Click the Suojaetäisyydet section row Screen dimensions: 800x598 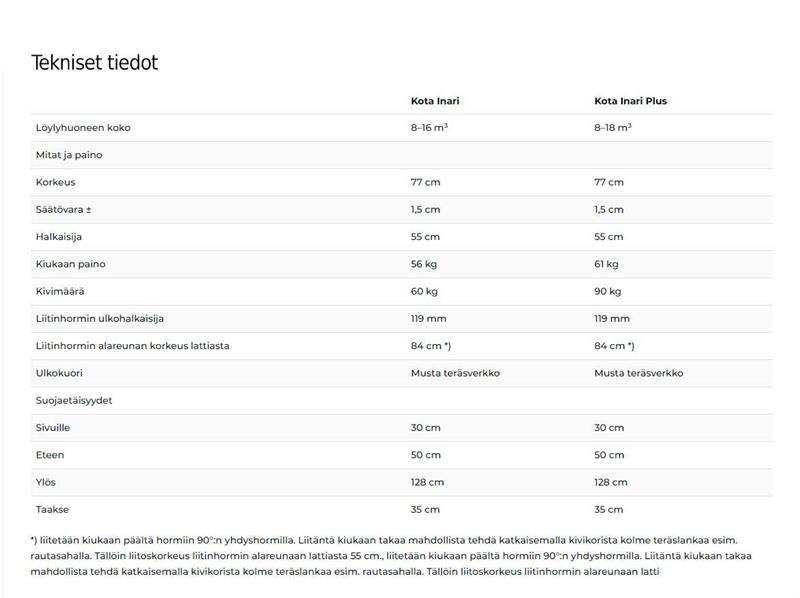[x=76, y=400]
